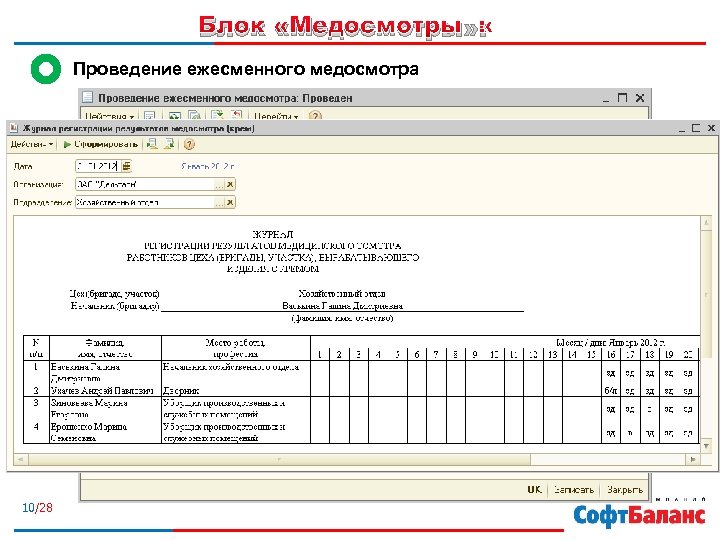Click into the Дата input field
Image resolution: width=720 pixels, height=540 pixels.
pos(97,166)
